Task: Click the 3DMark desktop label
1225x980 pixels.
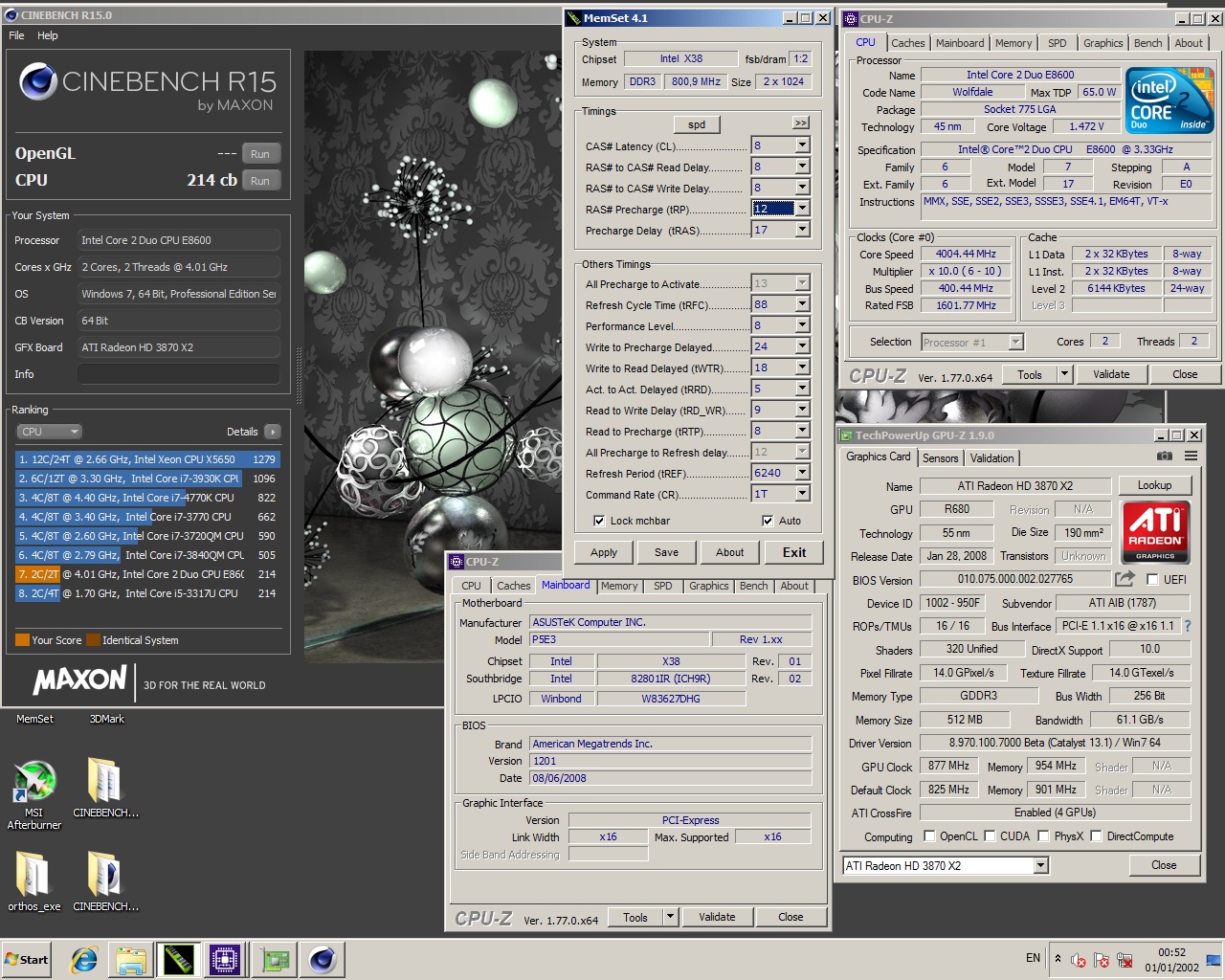Action: pos(106,719)
